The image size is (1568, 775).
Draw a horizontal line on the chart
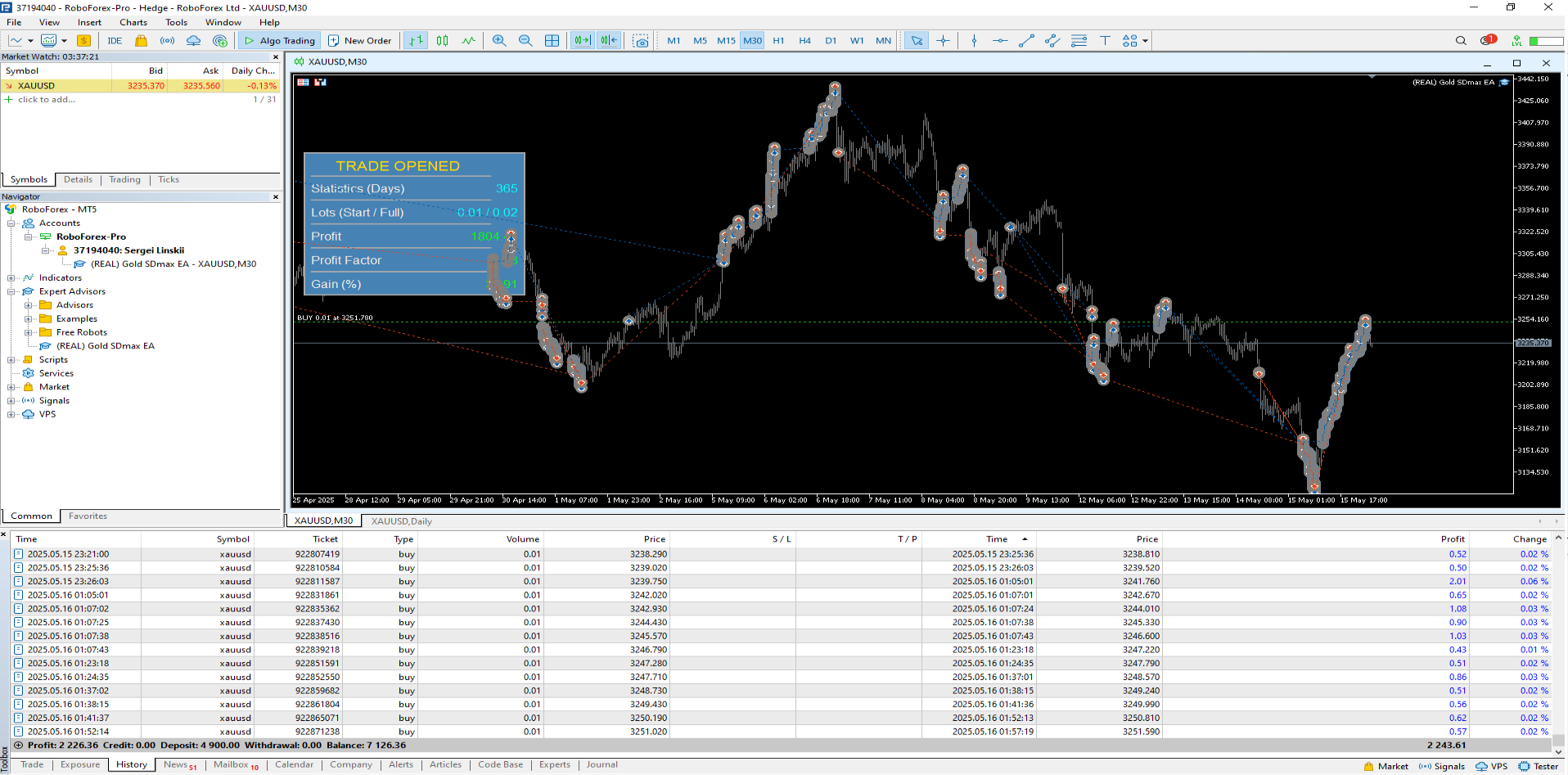pos(1000,40)
